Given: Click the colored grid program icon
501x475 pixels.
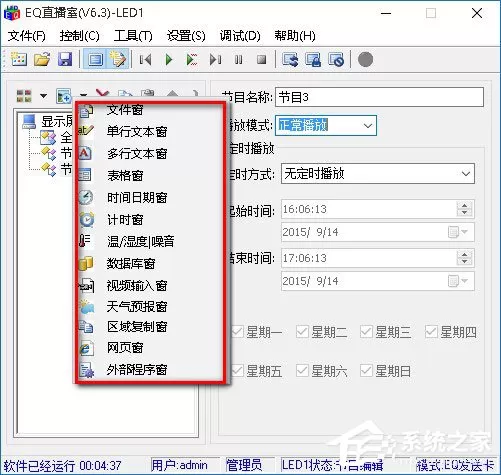Looking at the screenshot, I should click(24, 96).
